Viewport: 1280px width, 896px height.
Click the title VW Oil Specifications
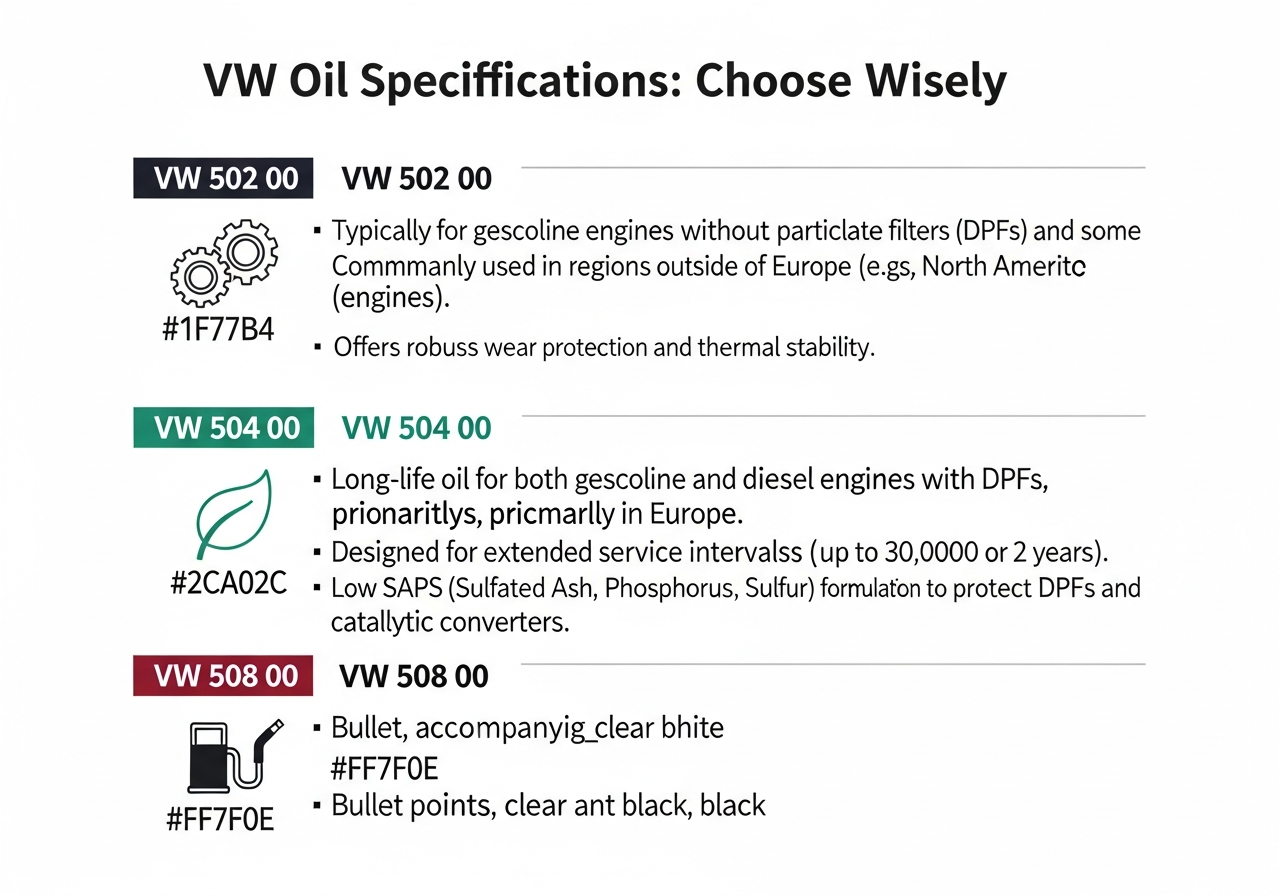[x=604, y=81]
